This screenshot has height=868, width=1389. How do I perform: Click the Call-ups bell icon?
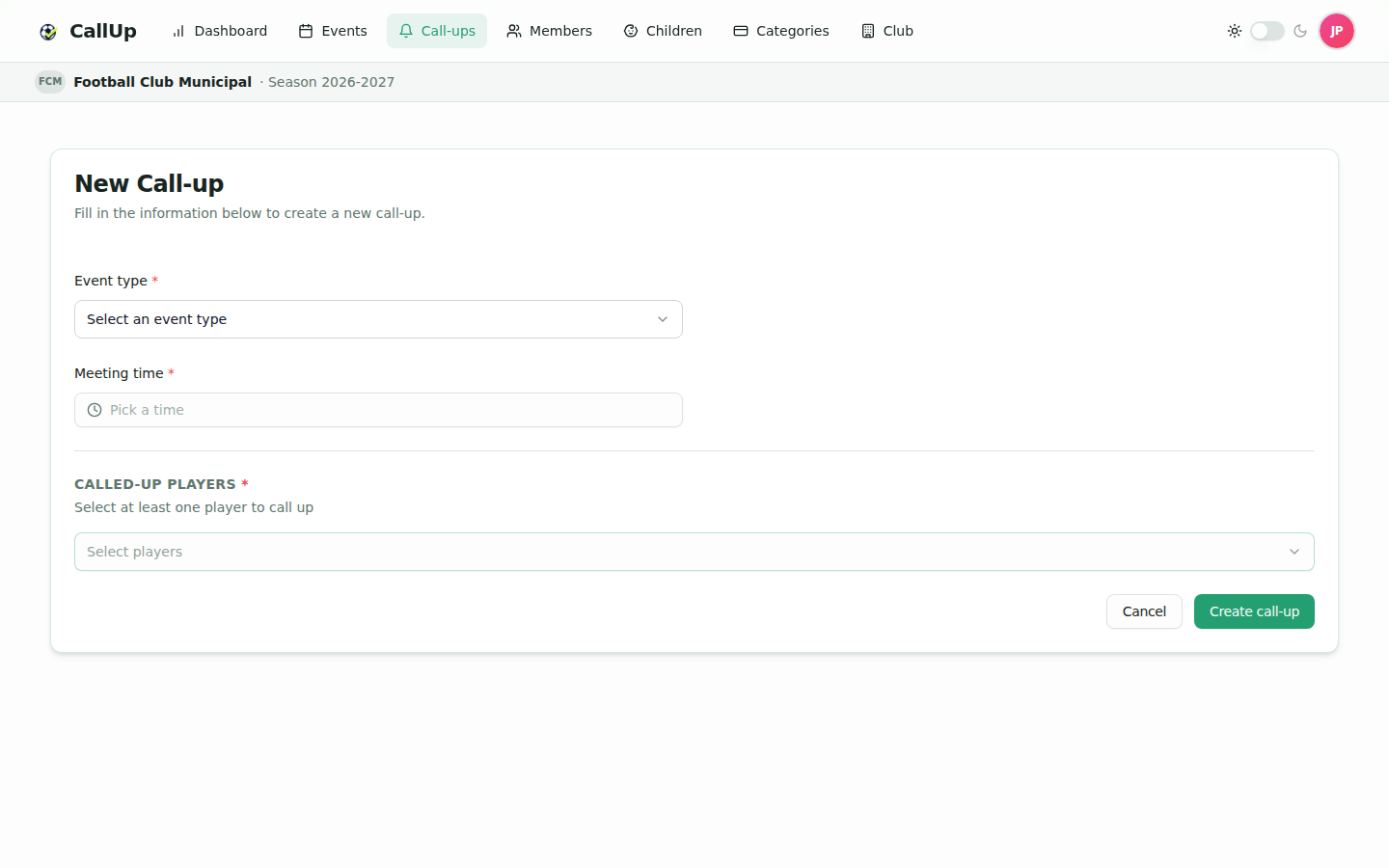(x=406, y=31)
